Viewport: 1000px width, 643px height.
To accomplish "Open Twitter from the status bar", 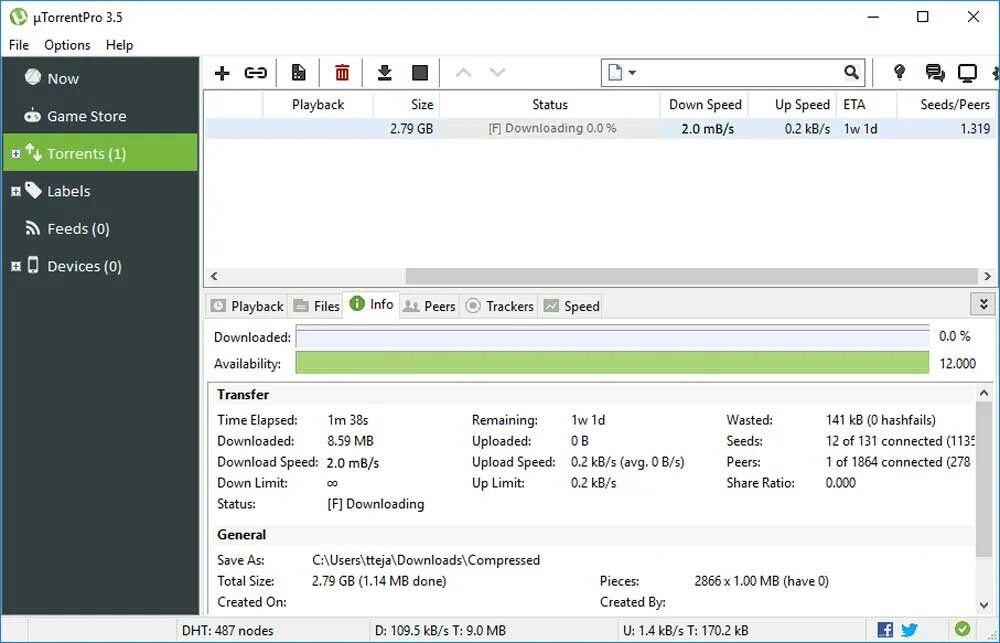I will click(x=909, y=629).
